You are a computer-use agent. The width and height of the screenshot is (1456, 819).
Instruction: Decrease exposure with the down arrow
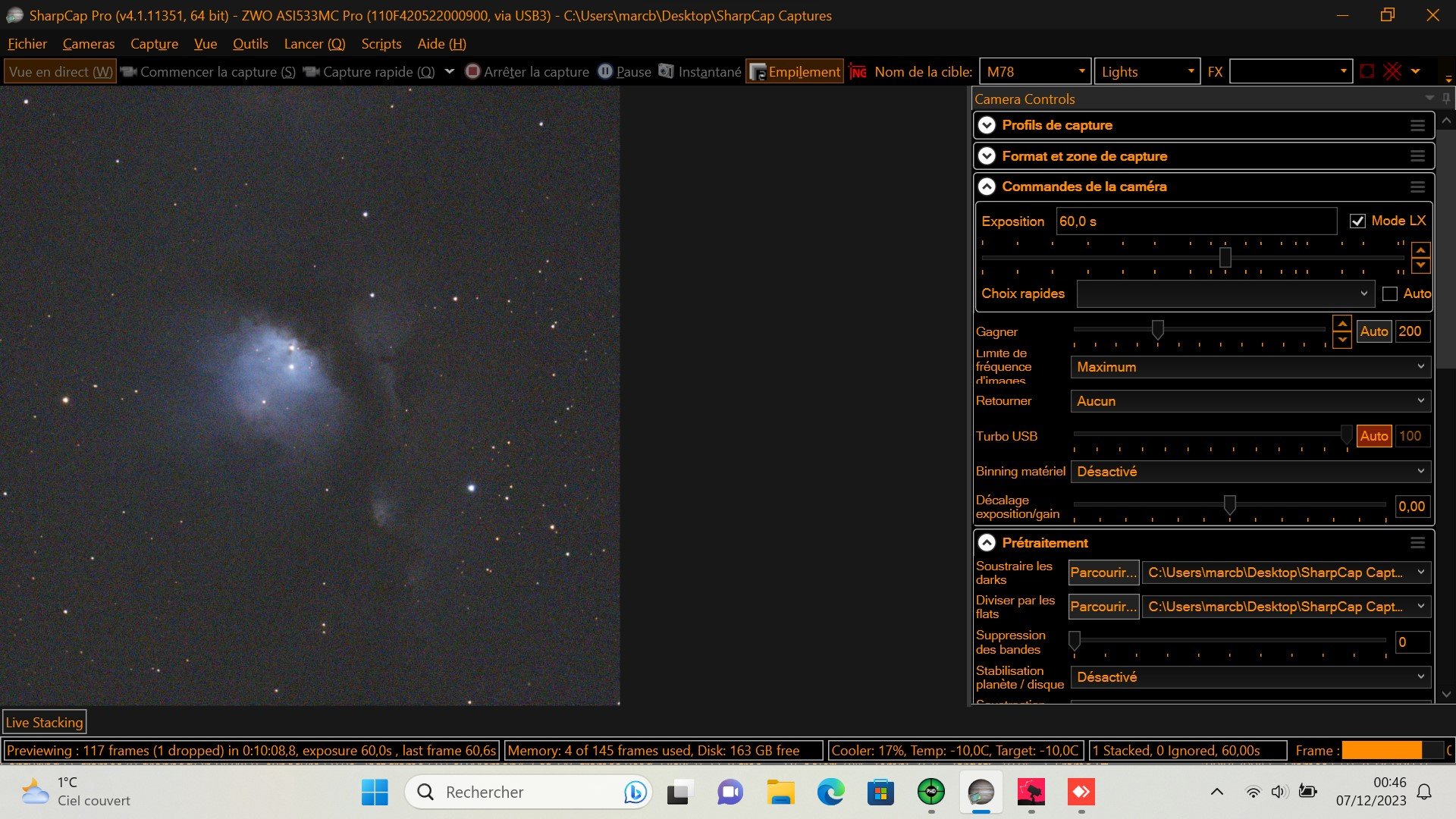[x=1420, y=265]
